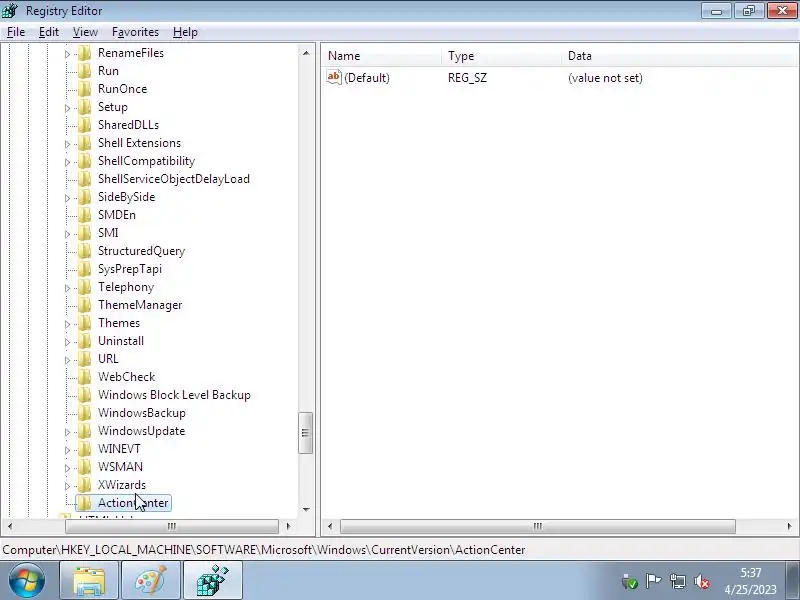
Task: Expand the Shell Extensions key
Action: click(67, 144)
